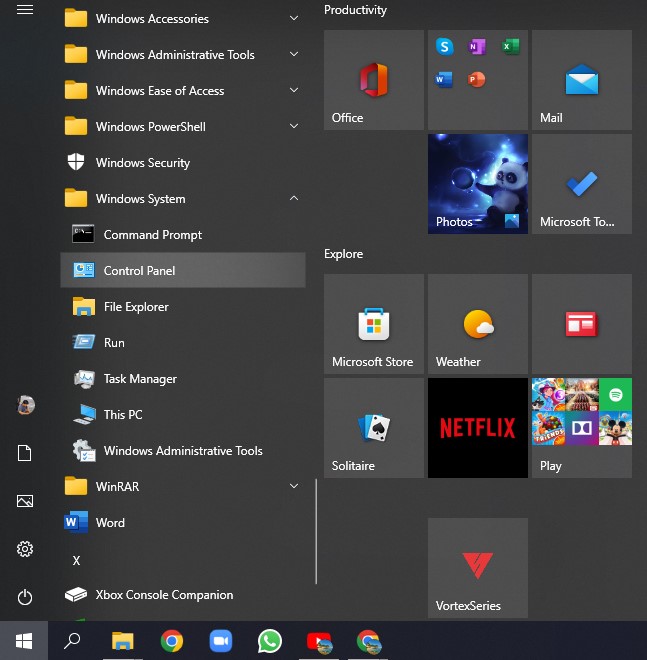Open the second Chrome profile icon on taskbar
The height and width of the screenshot is (660, 647).
tap(368, 641)
